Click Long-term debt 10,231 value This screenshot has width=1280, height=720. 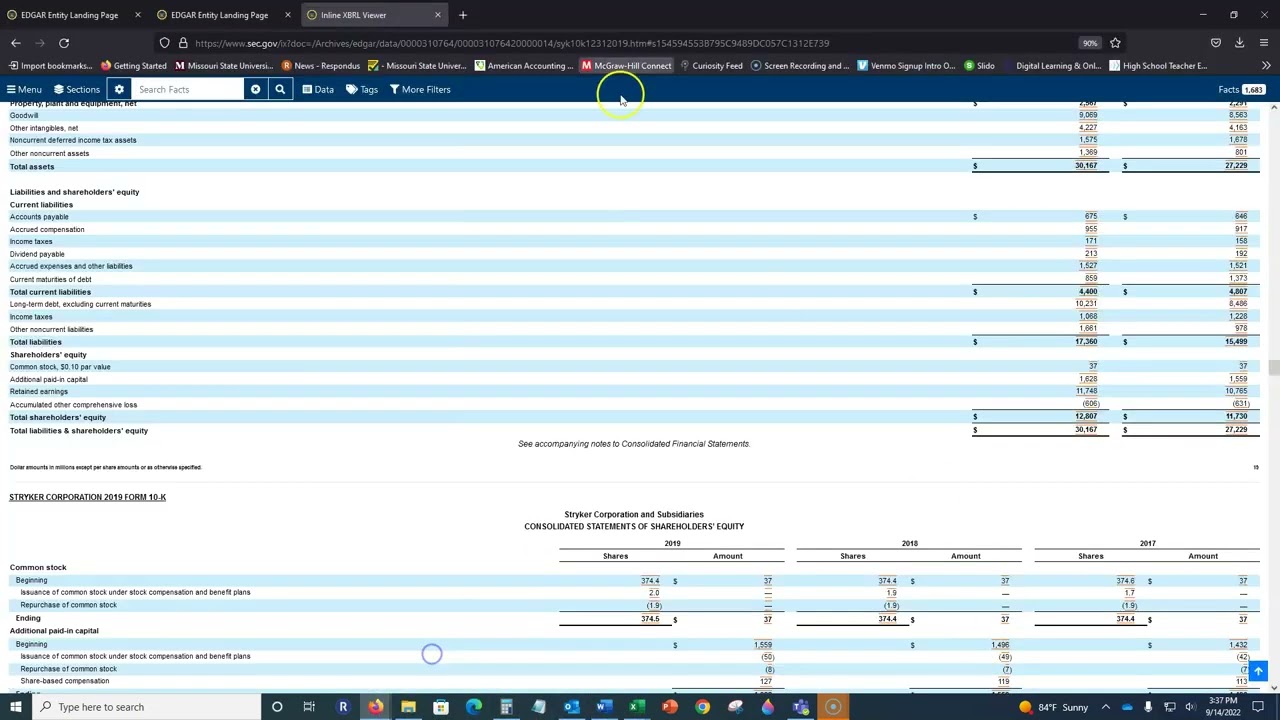(x=1086, y=304)
